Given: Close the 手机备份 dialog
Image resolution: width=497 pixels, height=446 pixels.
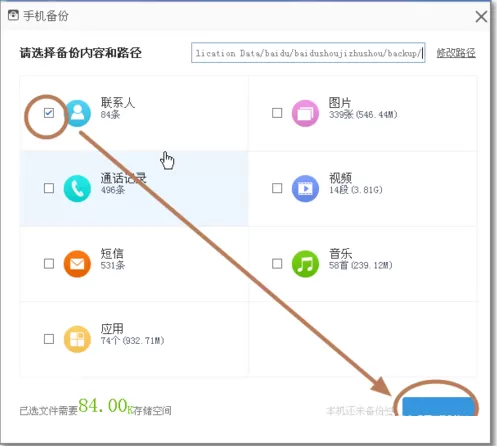Looking at the screenshot, I should pyautogui.click(x=481, y=16).
